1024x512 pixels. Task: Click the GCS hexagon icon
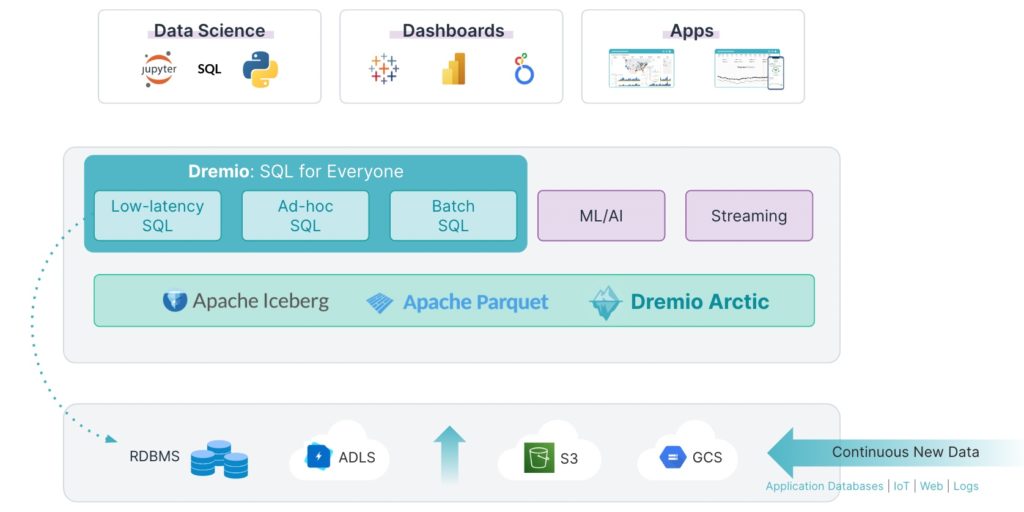673,456
